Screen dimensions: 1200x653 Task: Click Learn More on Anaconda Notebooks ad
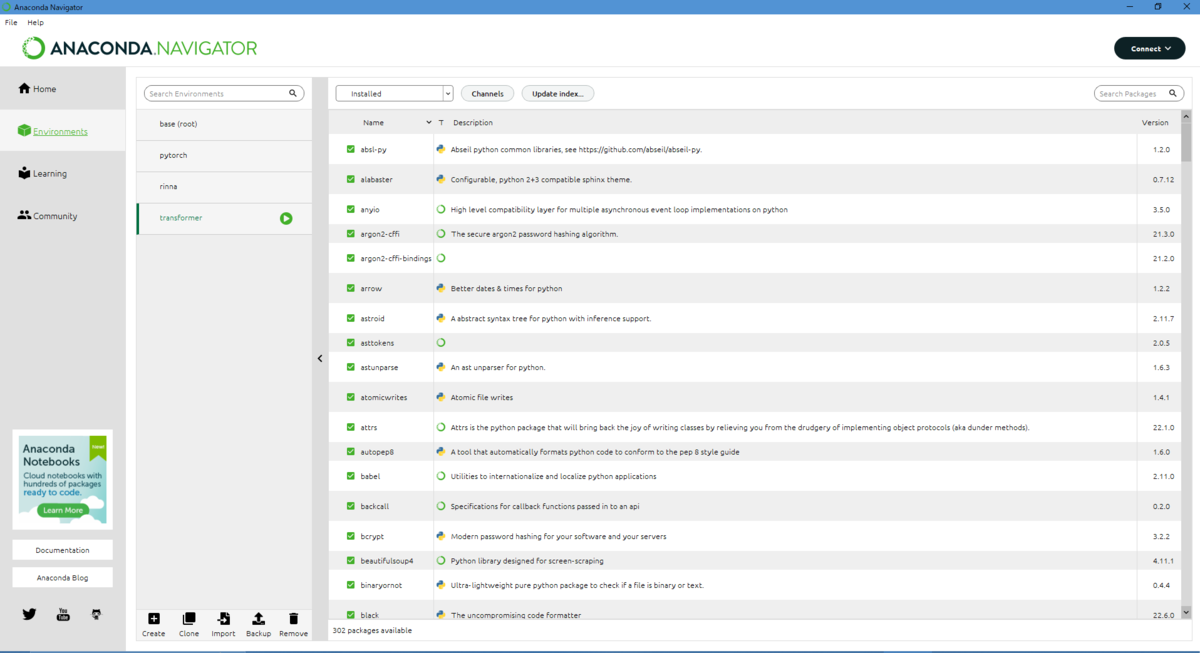(62, 510)
